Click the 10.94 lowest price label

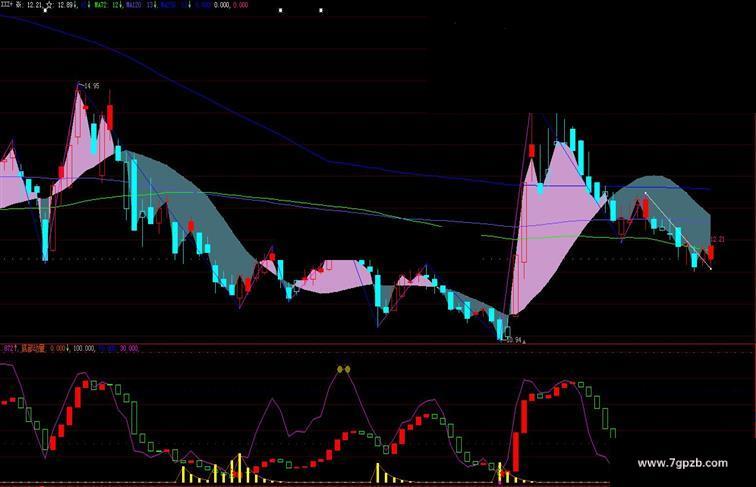pyautogui.click(x=514, y=340)
